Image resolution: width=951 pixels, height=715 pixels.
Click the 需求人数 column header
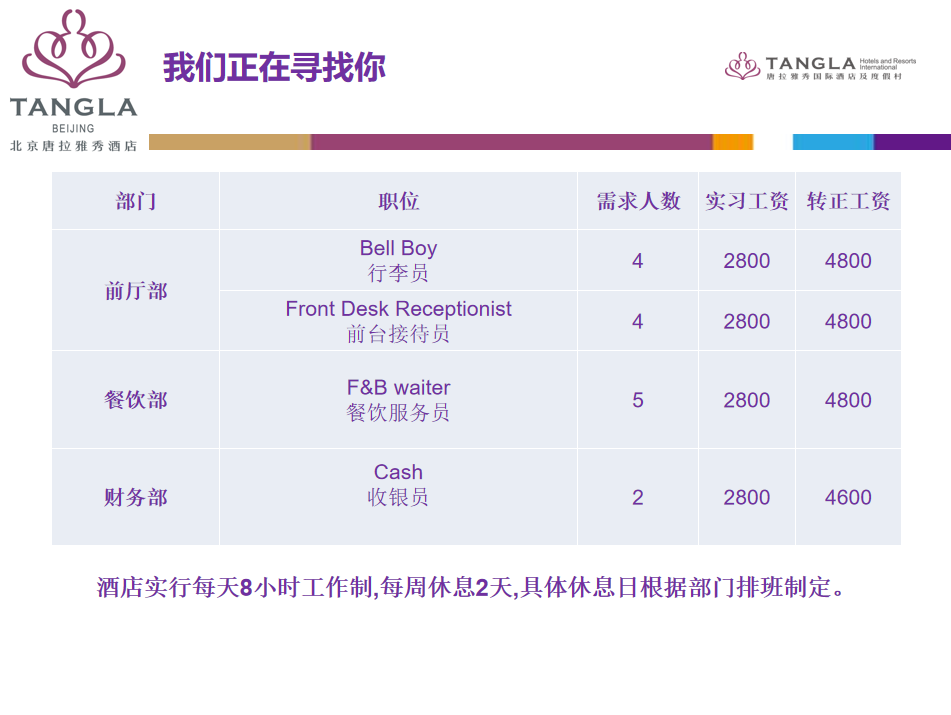coord(638,201)
